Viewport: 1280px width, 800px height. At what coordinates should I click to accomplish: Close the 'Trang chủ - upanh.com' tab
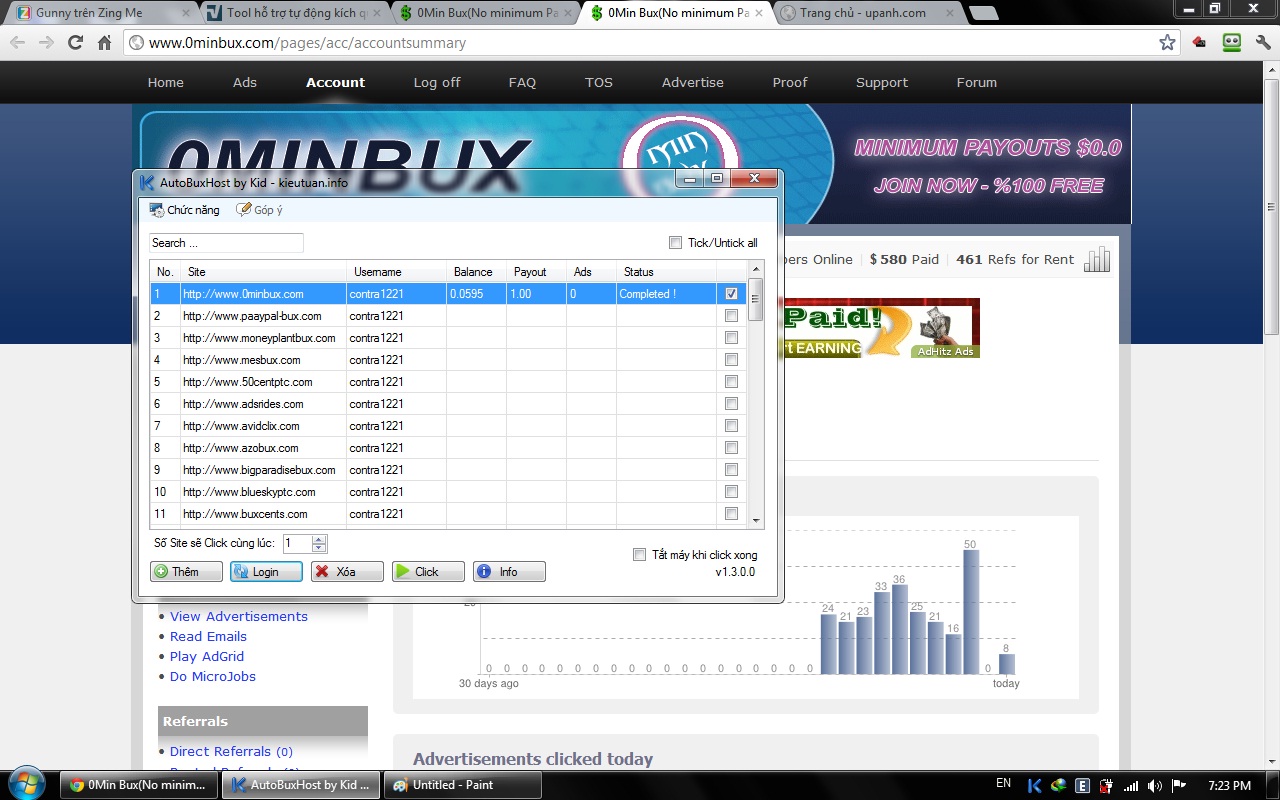952,13
